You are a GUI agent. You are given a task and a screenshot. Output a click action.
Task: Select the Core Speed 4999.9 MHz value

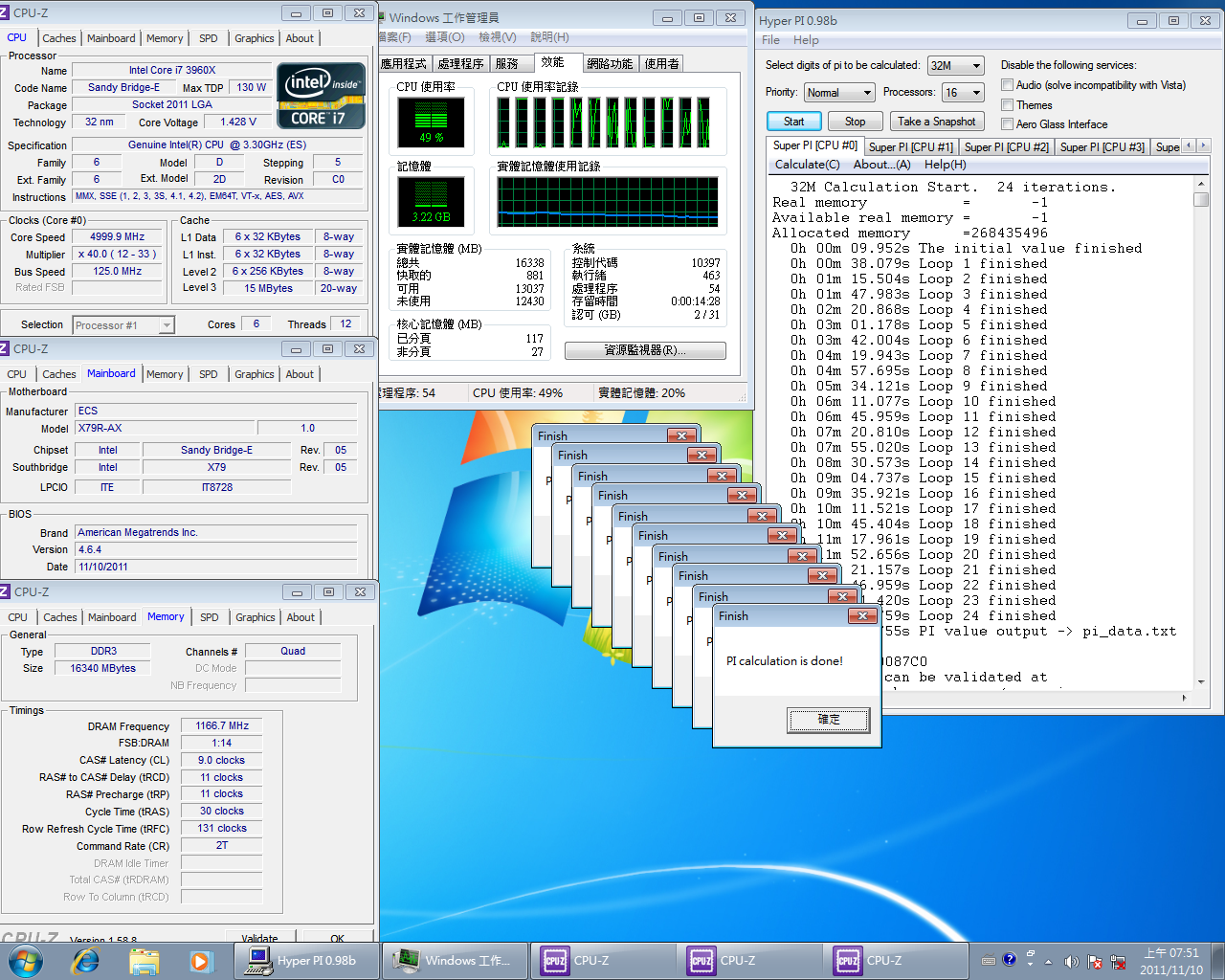click(118, 236)
